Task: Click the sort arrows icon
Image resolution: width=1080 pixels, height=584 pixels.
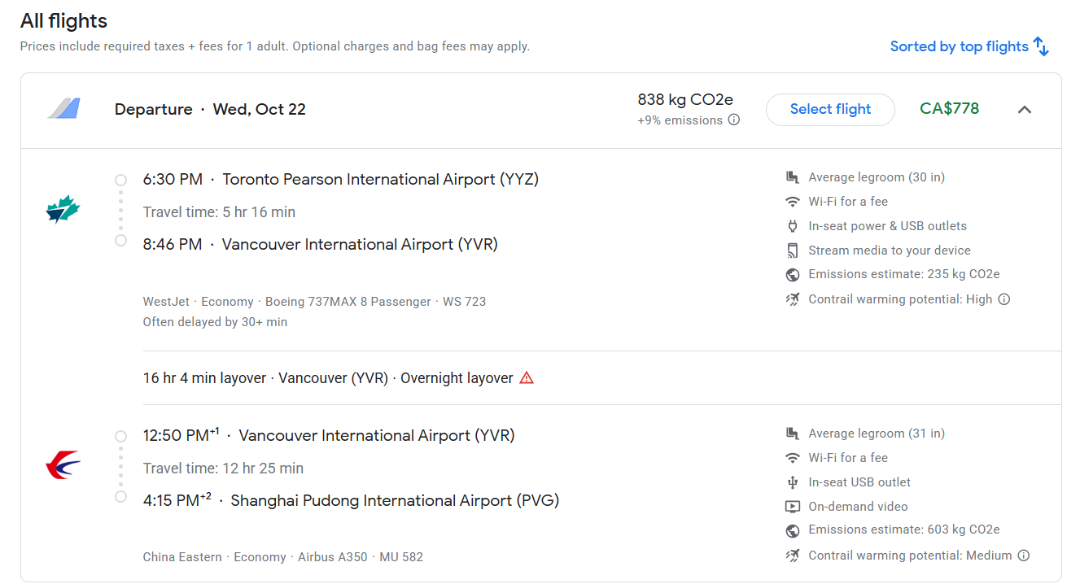Action: [1041, 46]
